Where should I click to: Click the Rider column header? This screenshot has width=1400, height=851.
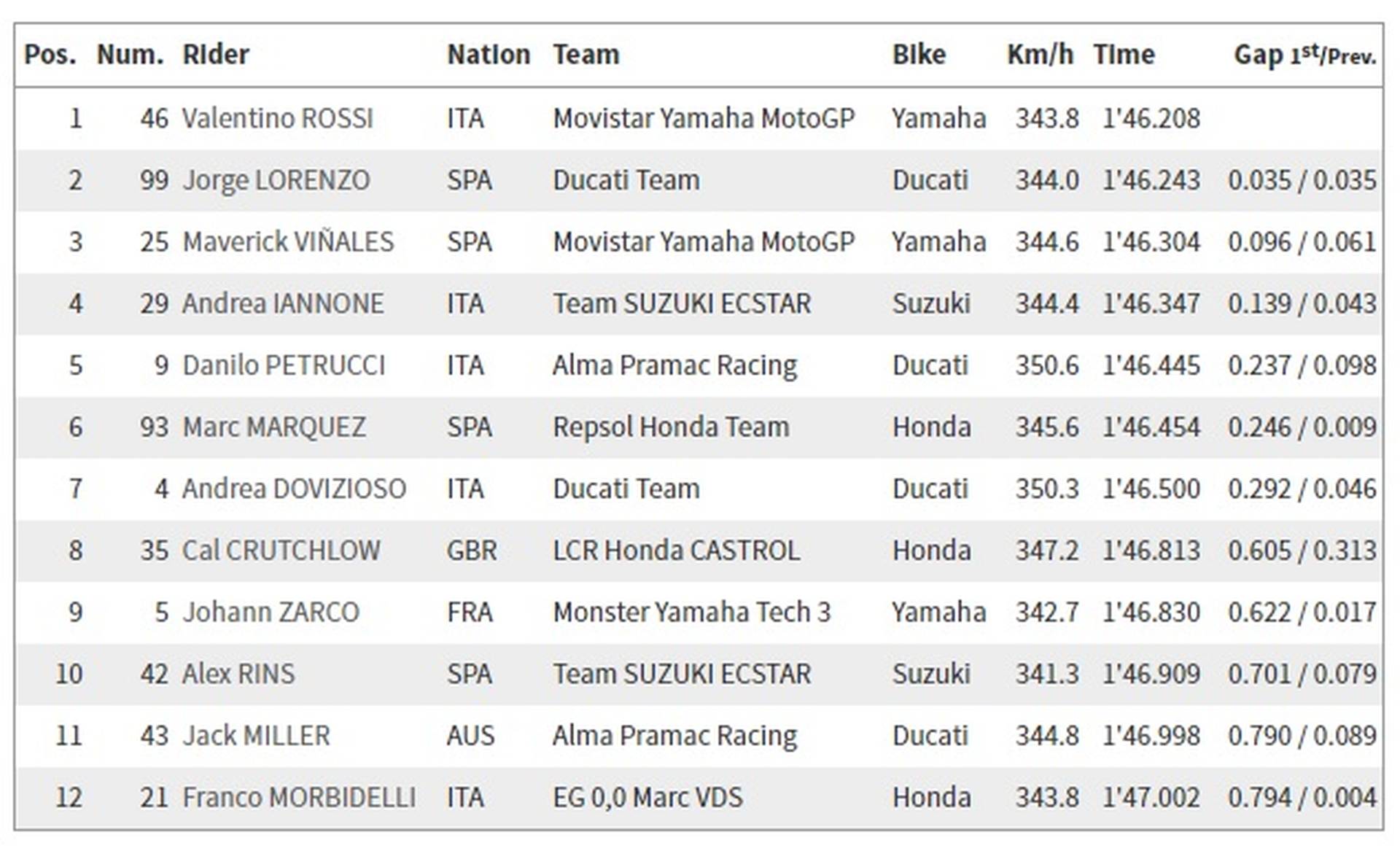point(216,55)
